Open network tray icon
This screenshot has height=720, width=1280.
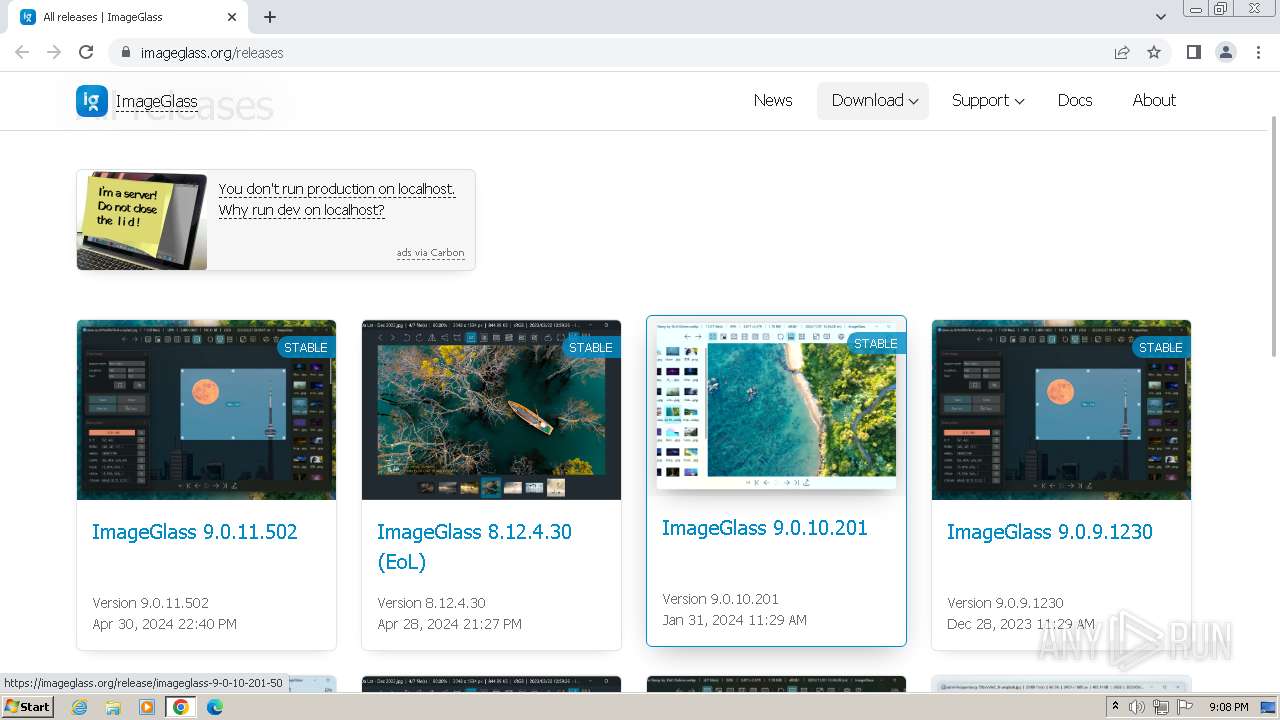tap(1161, 707)
